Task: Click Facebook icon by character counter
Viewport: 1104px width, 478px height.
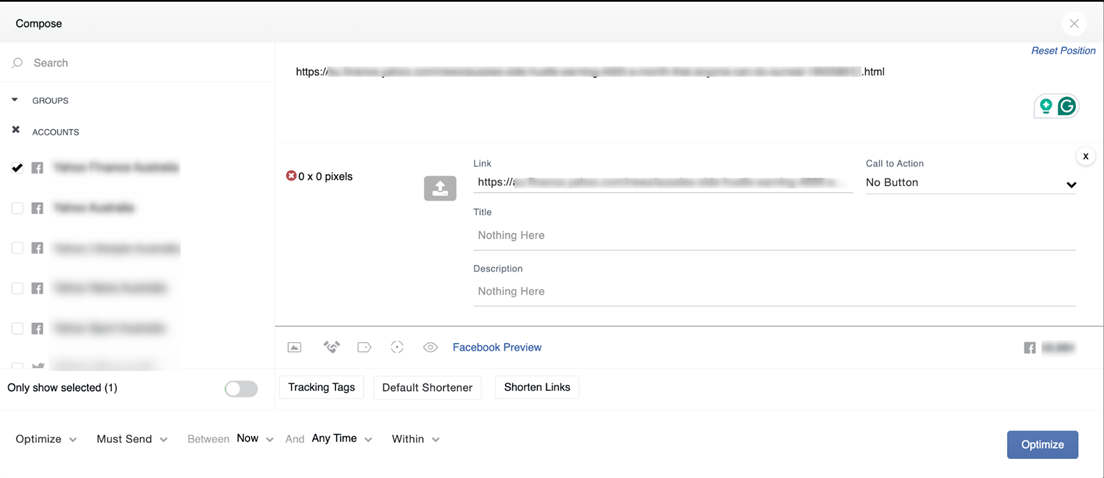Action: pyautogui.click(x=1029, y=347)
